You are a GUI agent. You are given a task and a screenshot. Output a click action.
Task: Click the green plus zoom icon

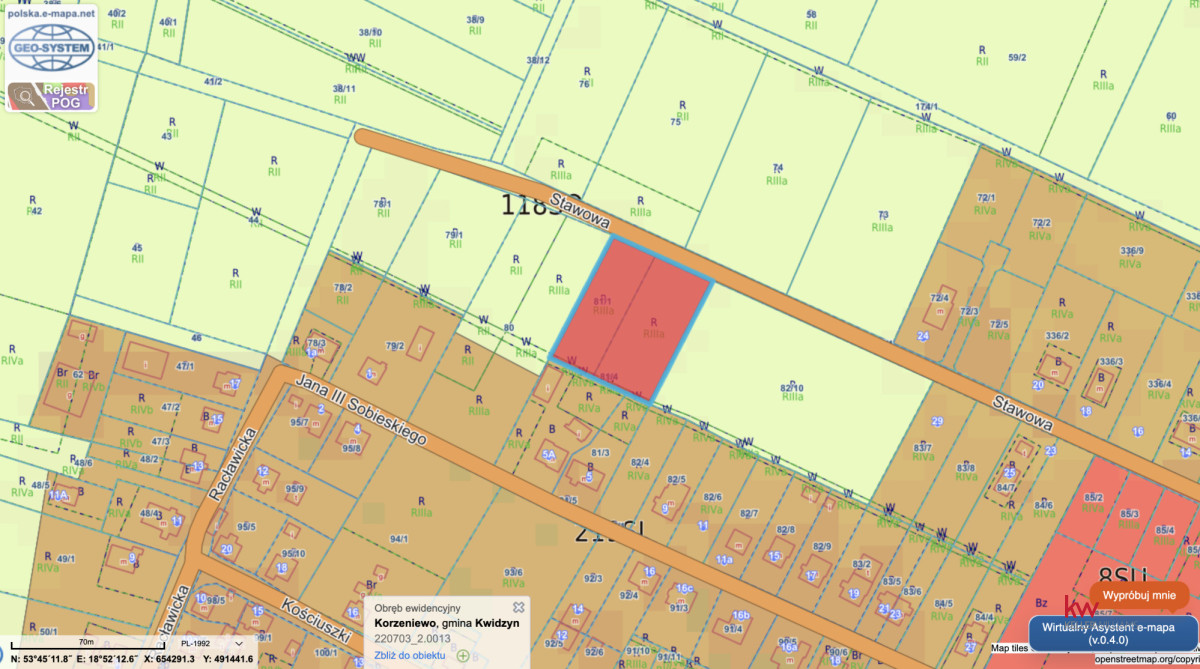point(463,655)
